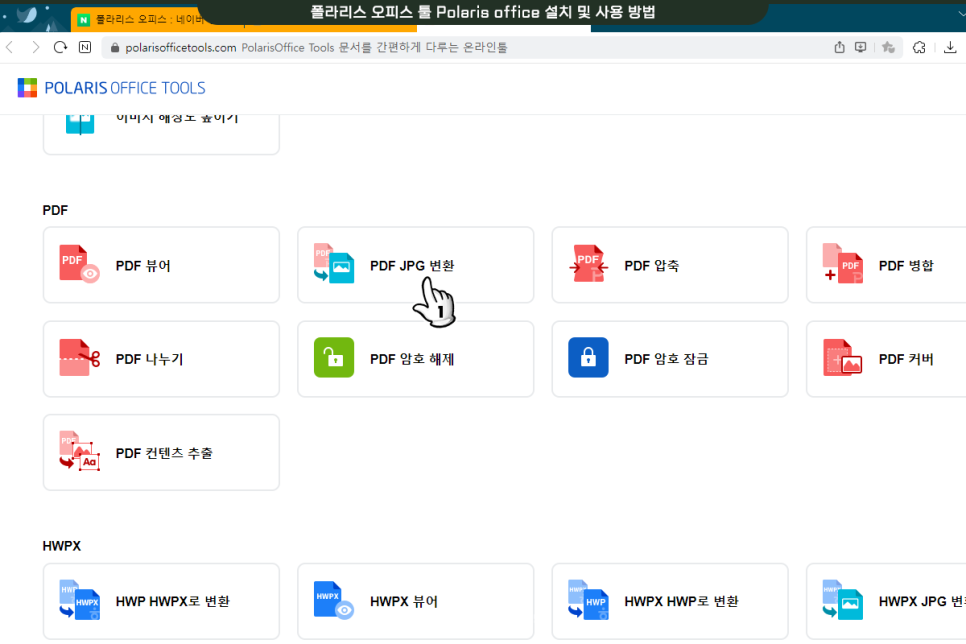Image resolution: width=966 pixels, height=644 pixels.
Task: Click the HWP HWPX로 변환 icon
Action: click(78, 601)
